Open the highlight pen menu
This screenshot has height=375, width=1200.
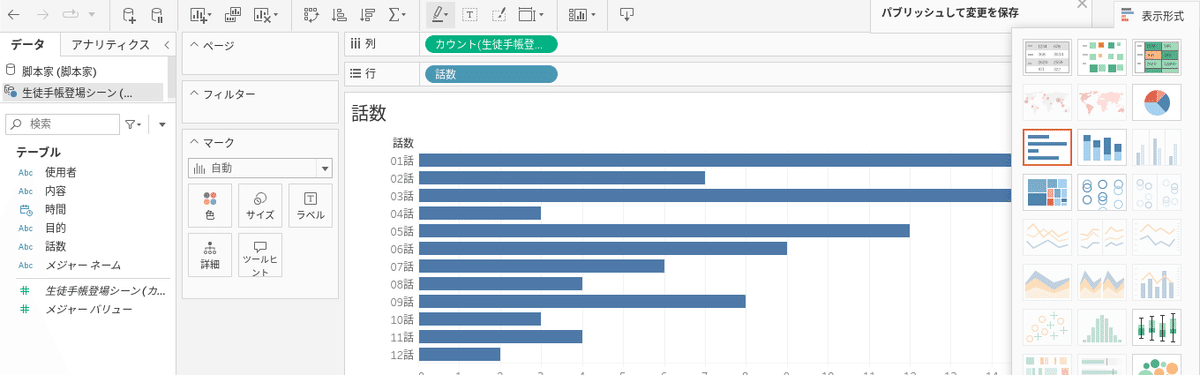(x=439, y=15)
